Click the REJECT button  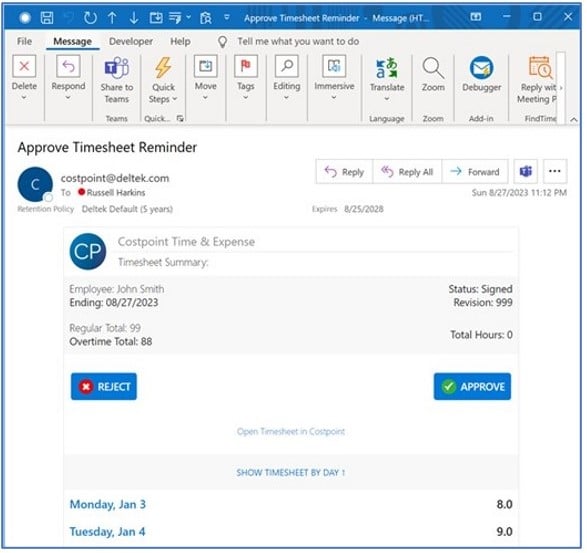point(104,386)
